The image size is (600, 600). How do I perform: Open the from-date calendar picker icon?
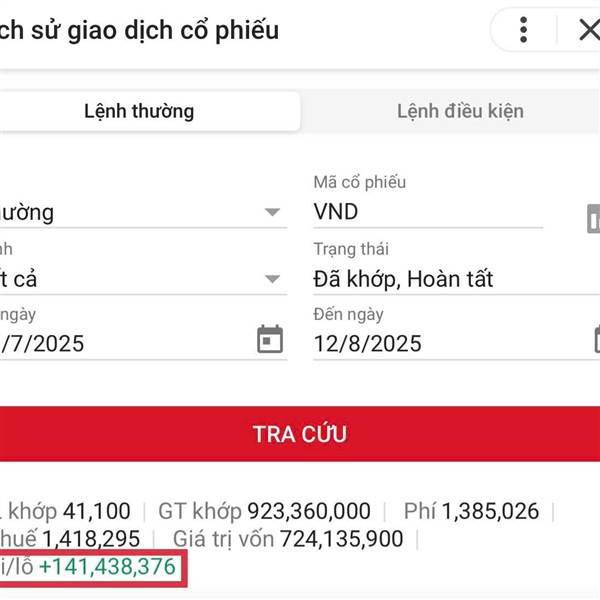pos(270,339)
